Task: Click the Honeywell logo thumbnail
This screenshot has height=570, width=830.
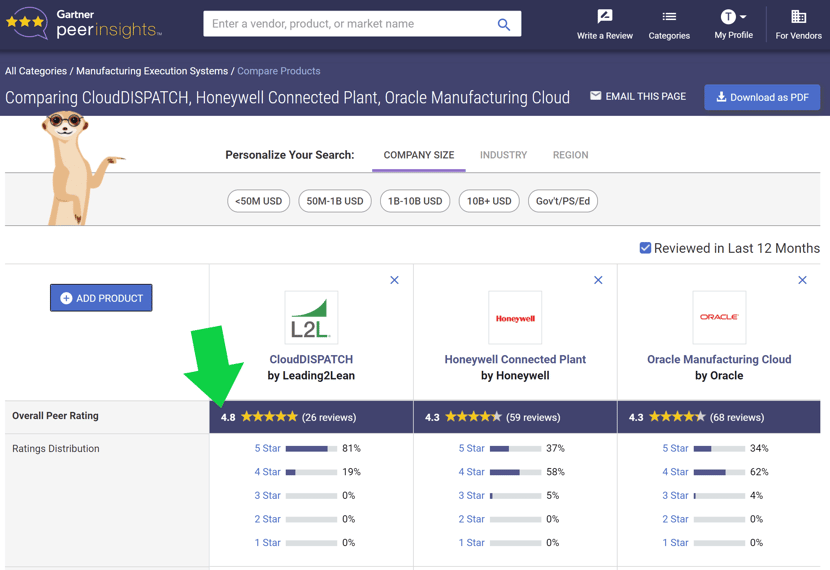Action: 515,318
